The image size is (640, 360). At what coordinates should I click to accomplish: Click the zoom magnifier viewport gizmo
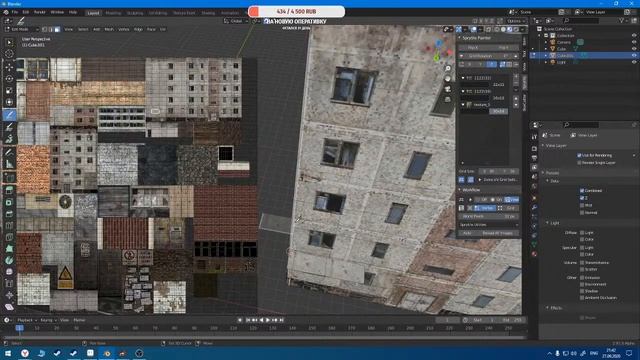pos(448,69)
